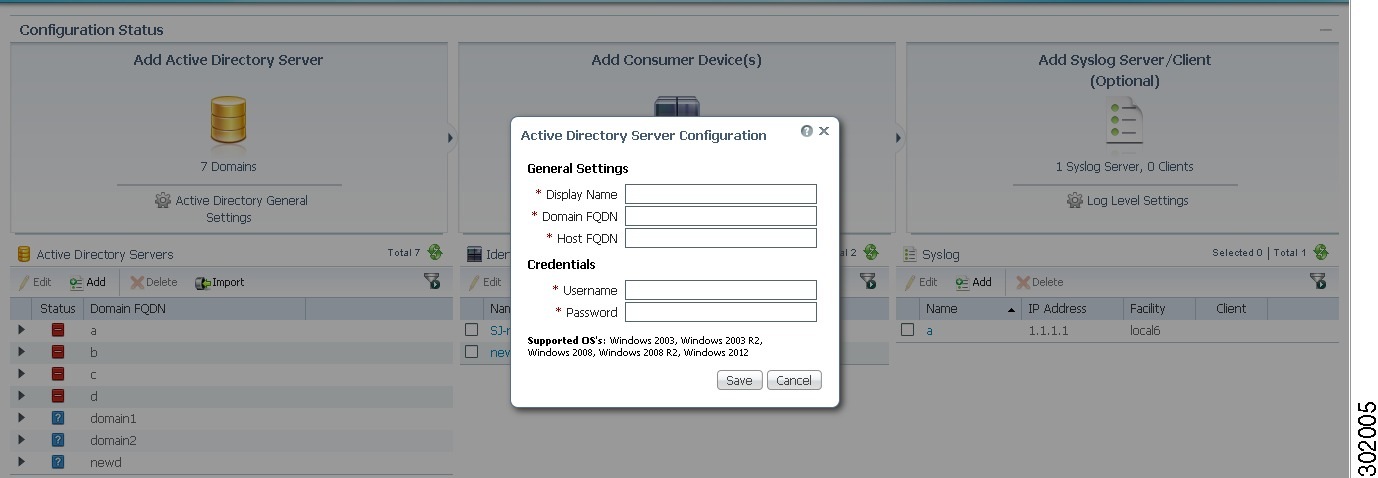Refresh the Active Directory Servers list

coord(435,252)
